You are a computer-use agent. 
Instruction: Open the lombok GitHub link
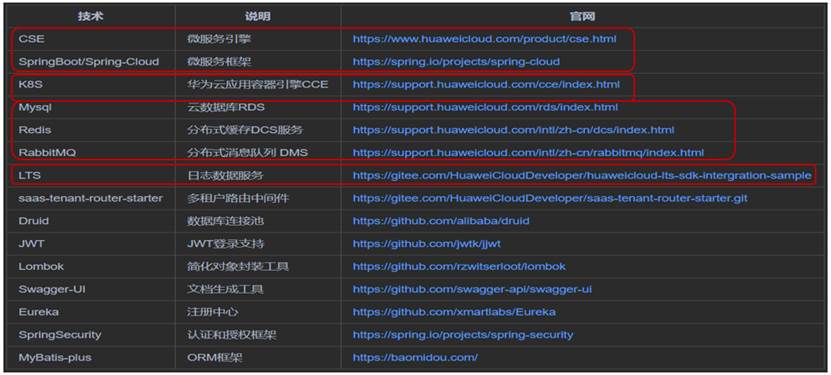459,266
